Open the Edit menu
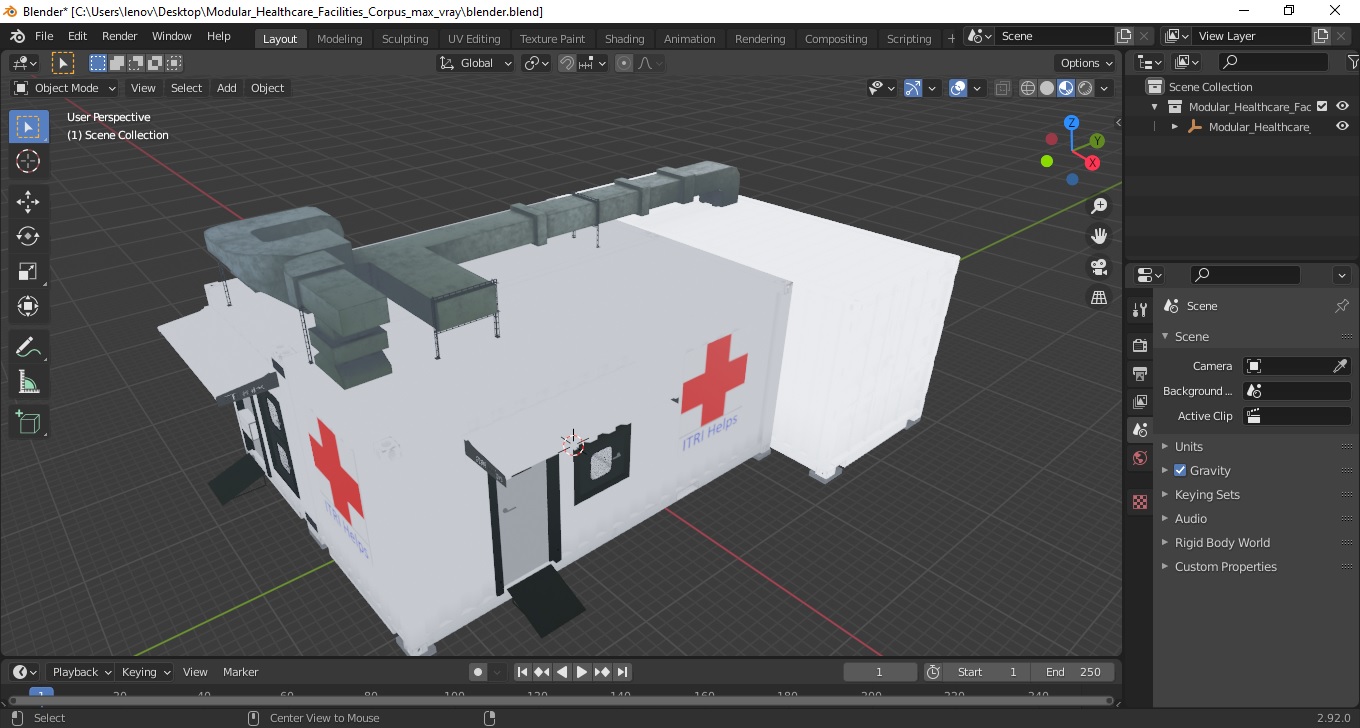1360x728 pixels. [x=77, y=36]
